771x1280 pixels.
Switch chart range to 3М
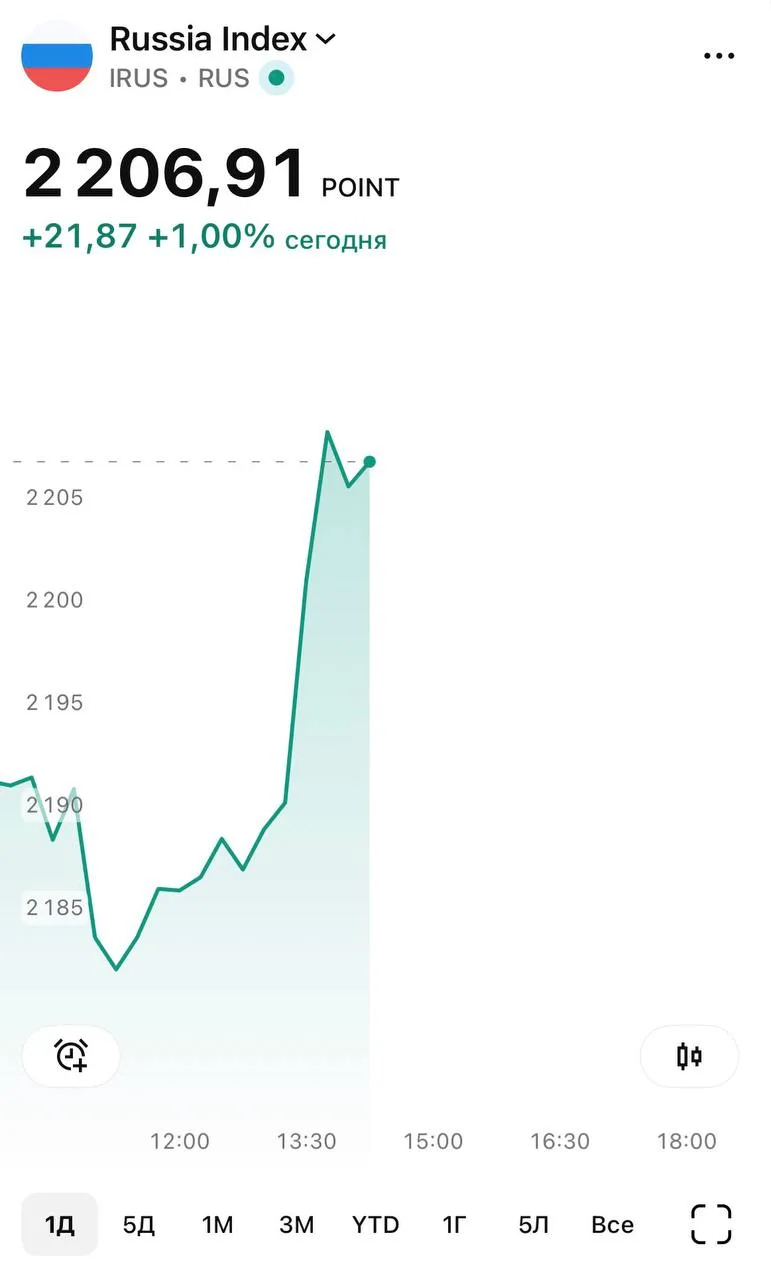296,1225
